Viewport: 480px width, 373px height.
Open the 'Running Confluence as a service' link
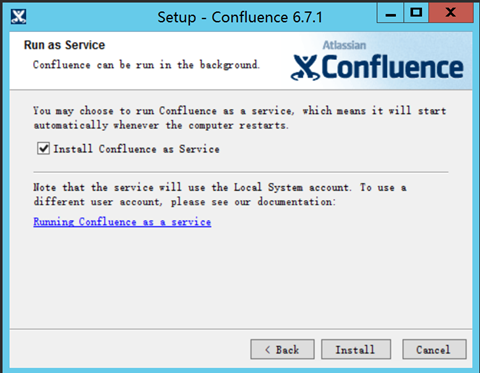[x=122, y=222]
